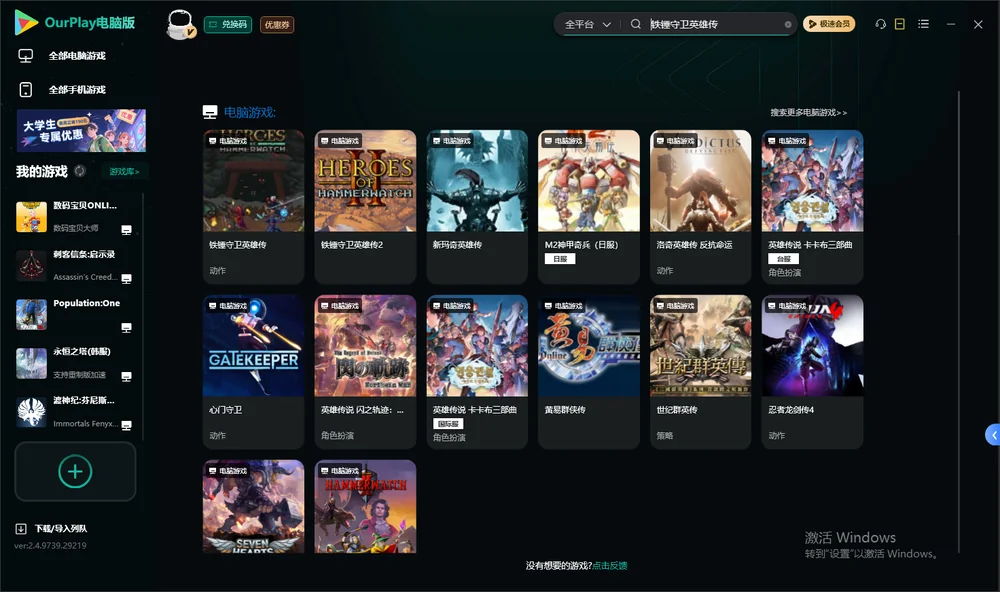
Task: Open the customer service headset icon
Action: [x=880, y=24]
